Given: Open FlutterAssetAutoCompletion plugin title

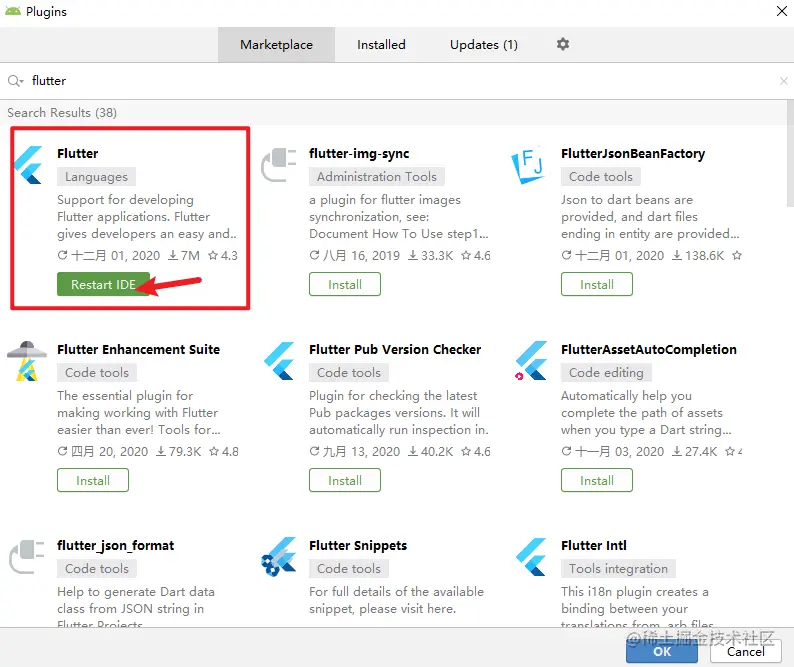Looking at the screenshot, I should [649, 349].
